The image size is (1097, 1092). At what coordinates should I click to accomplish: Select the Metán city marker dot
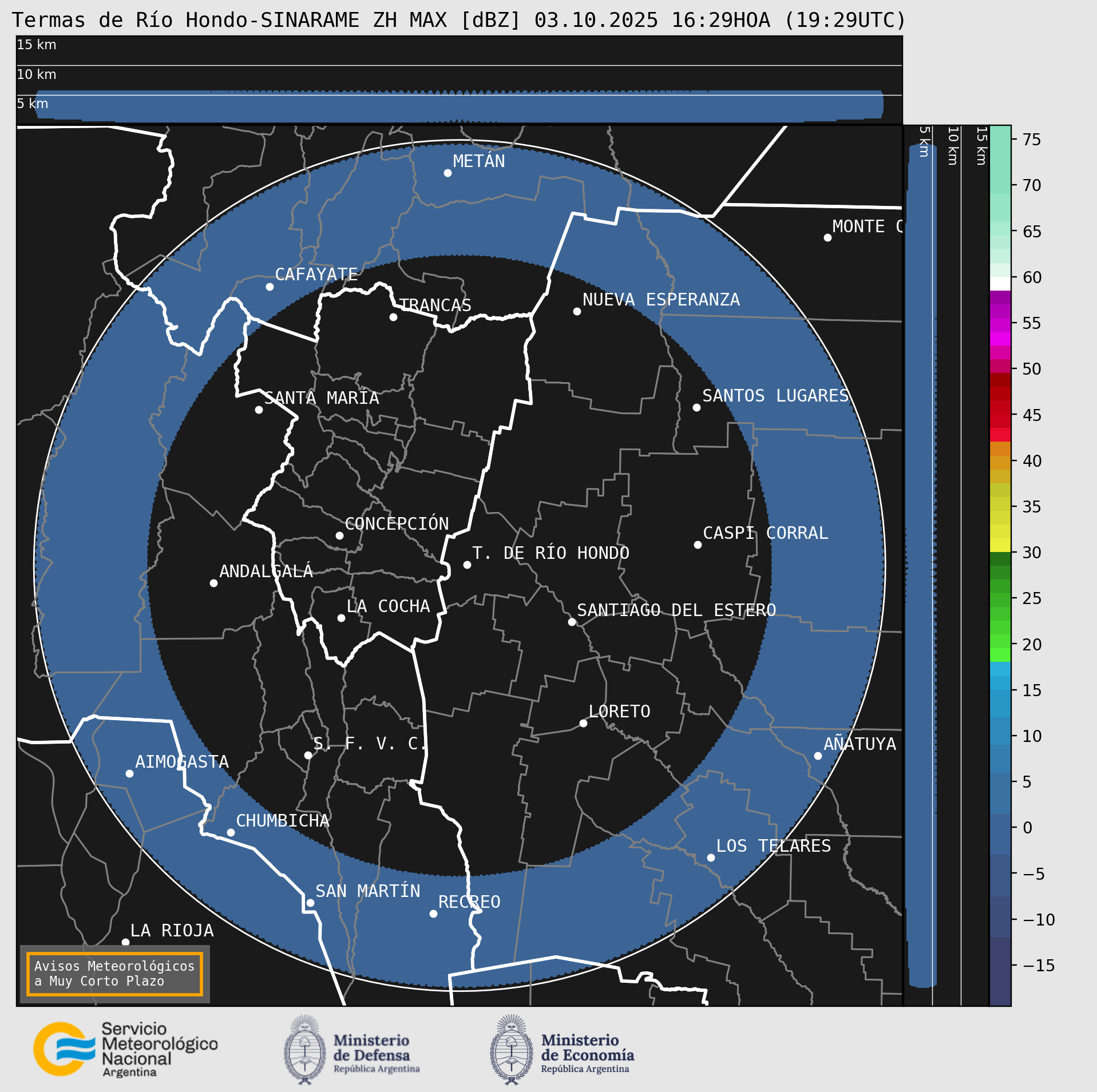(x=447, y=173)
